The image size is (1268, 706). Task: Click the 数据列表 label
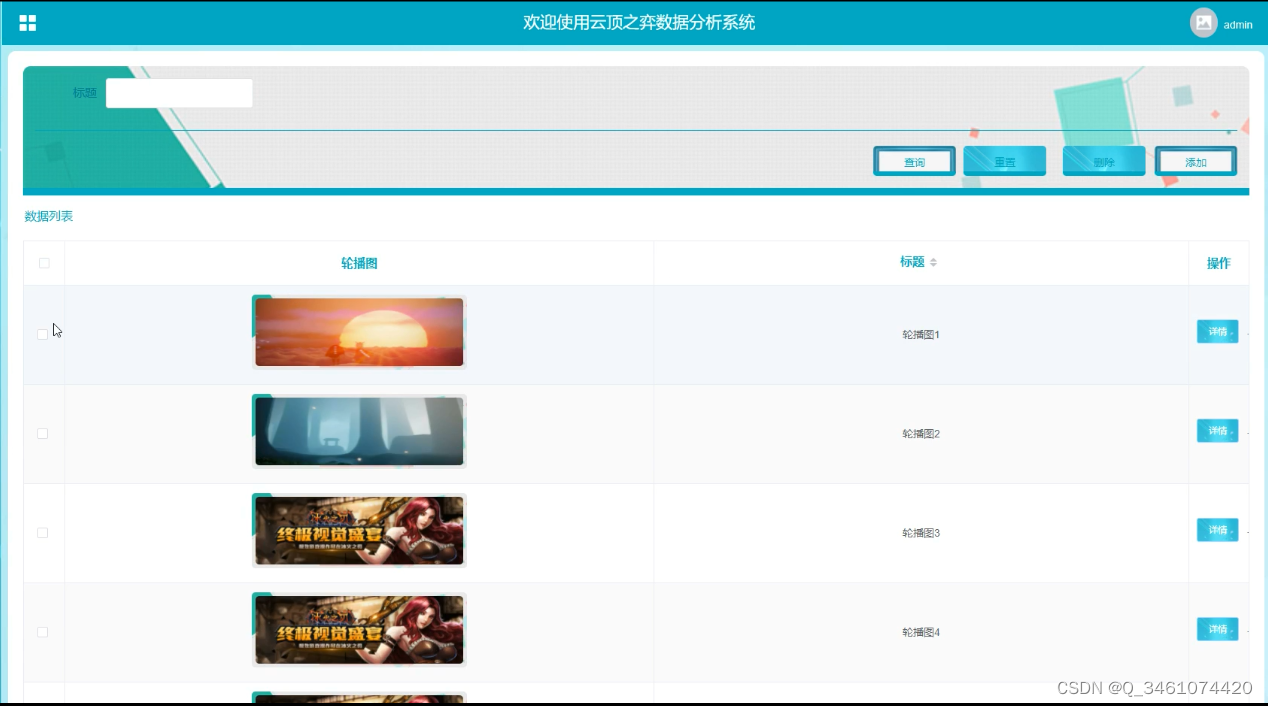(49, 216)
